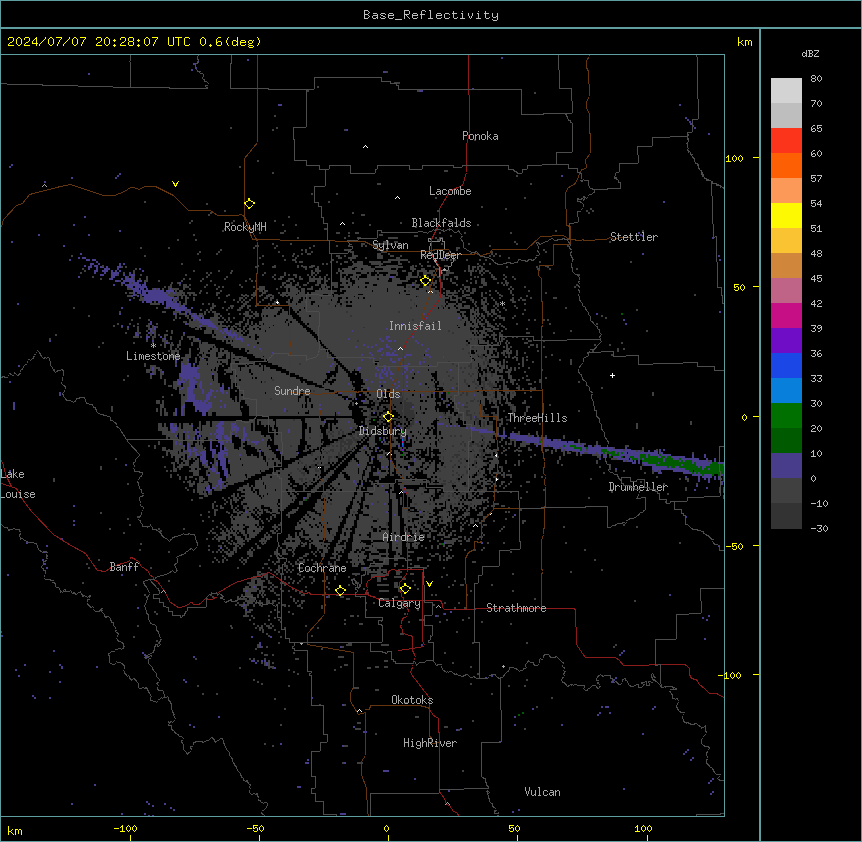Image resolution: width=862 pixels, height=842 pixels.
Task: Select the Didsbury label
Action: [x=383, y=431]
